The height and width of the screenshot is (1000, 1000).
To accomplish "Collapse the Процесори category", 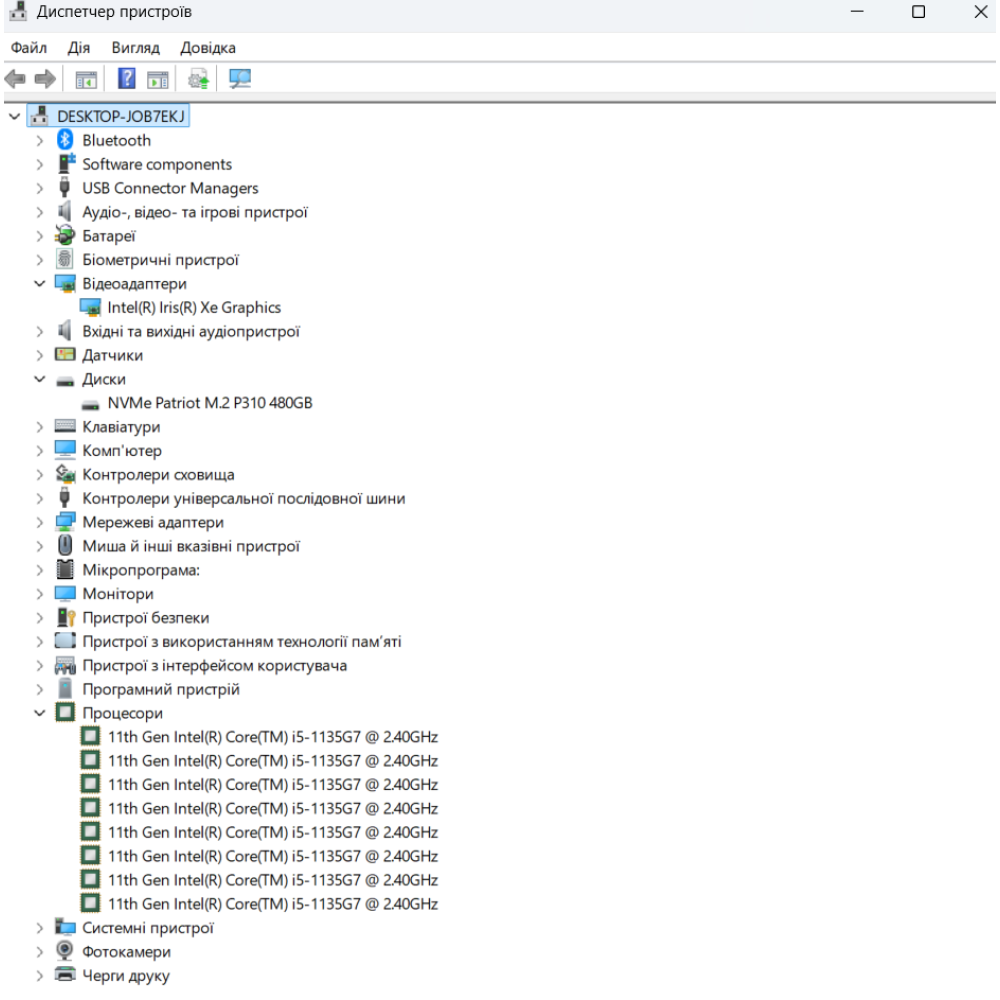I will (40, 714).
